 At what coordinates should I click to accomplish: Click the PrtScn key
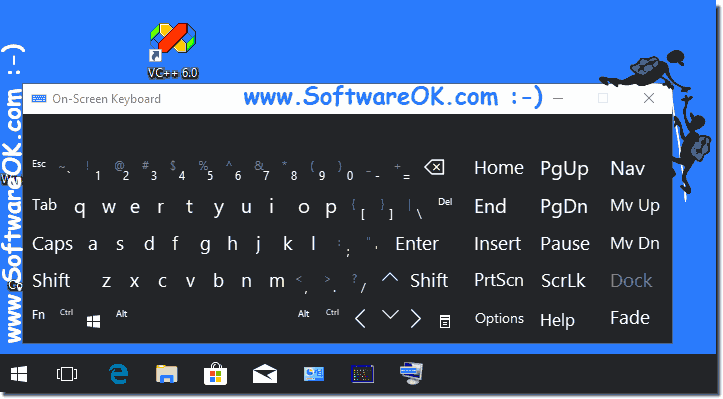(499, 280)
